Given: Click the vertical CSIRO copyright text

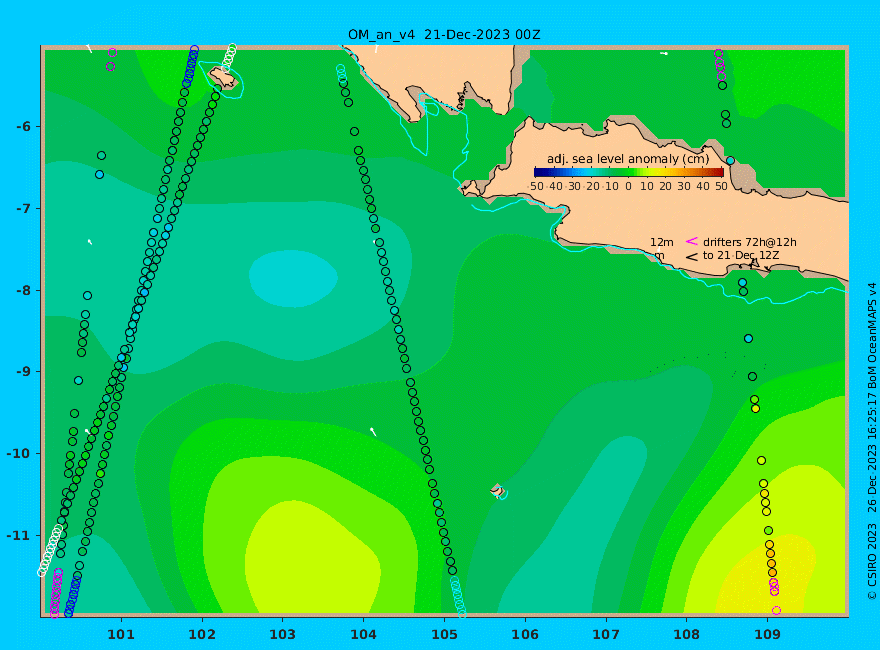Looking at the screenshot, I should (x=872, y=442).
